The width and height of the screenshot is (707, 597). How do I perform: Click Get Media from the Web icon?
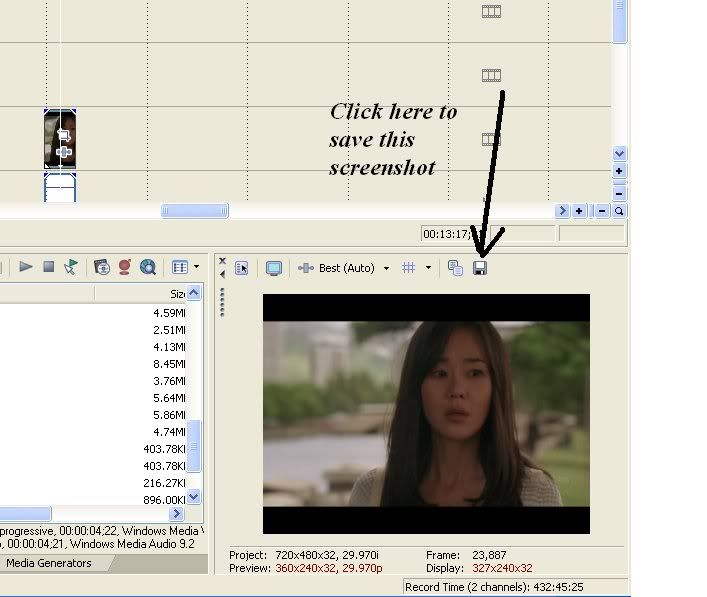(x=147, y=267)
